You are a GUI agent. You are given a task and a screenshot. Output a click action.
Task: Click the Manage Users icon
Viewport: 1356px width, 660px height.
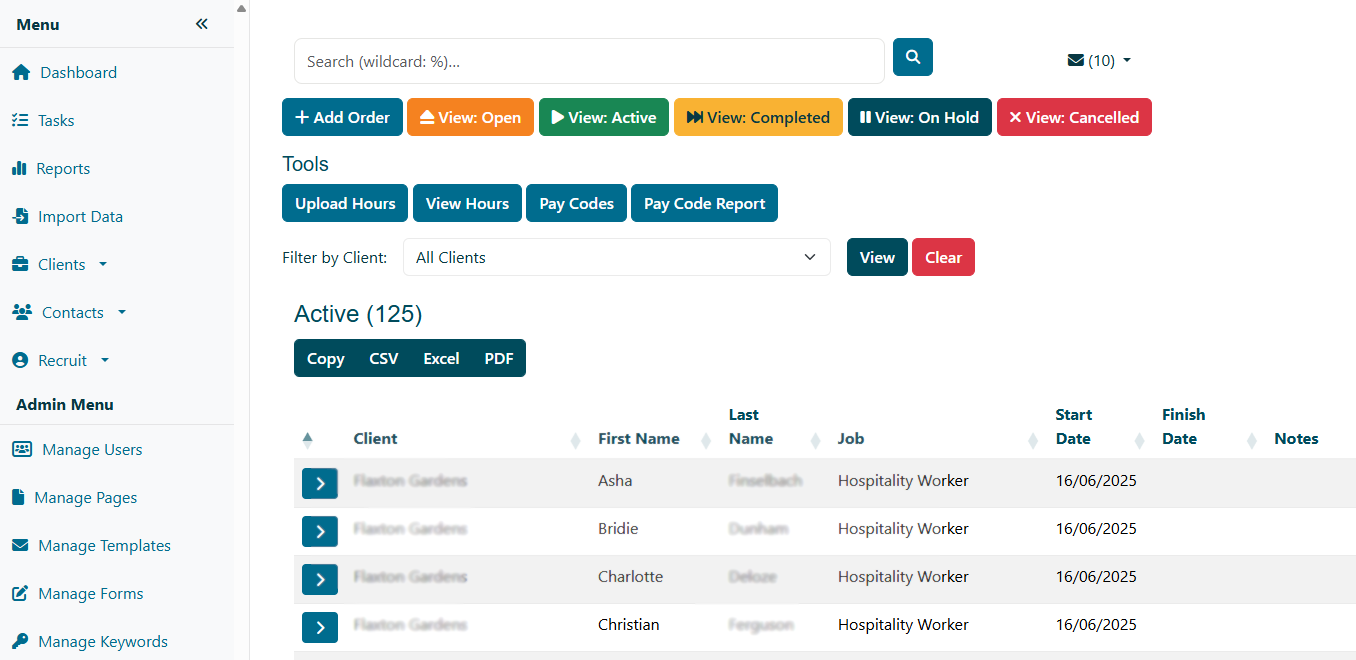click(x=22, y=449)
